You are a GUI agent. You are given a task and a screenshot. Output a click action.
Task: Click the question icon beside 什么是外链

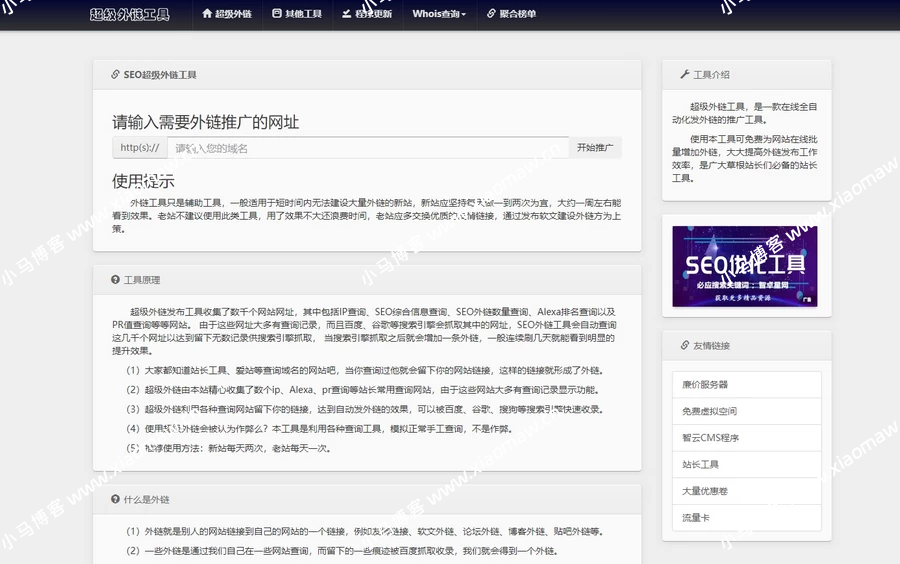[x=115, y=499]
